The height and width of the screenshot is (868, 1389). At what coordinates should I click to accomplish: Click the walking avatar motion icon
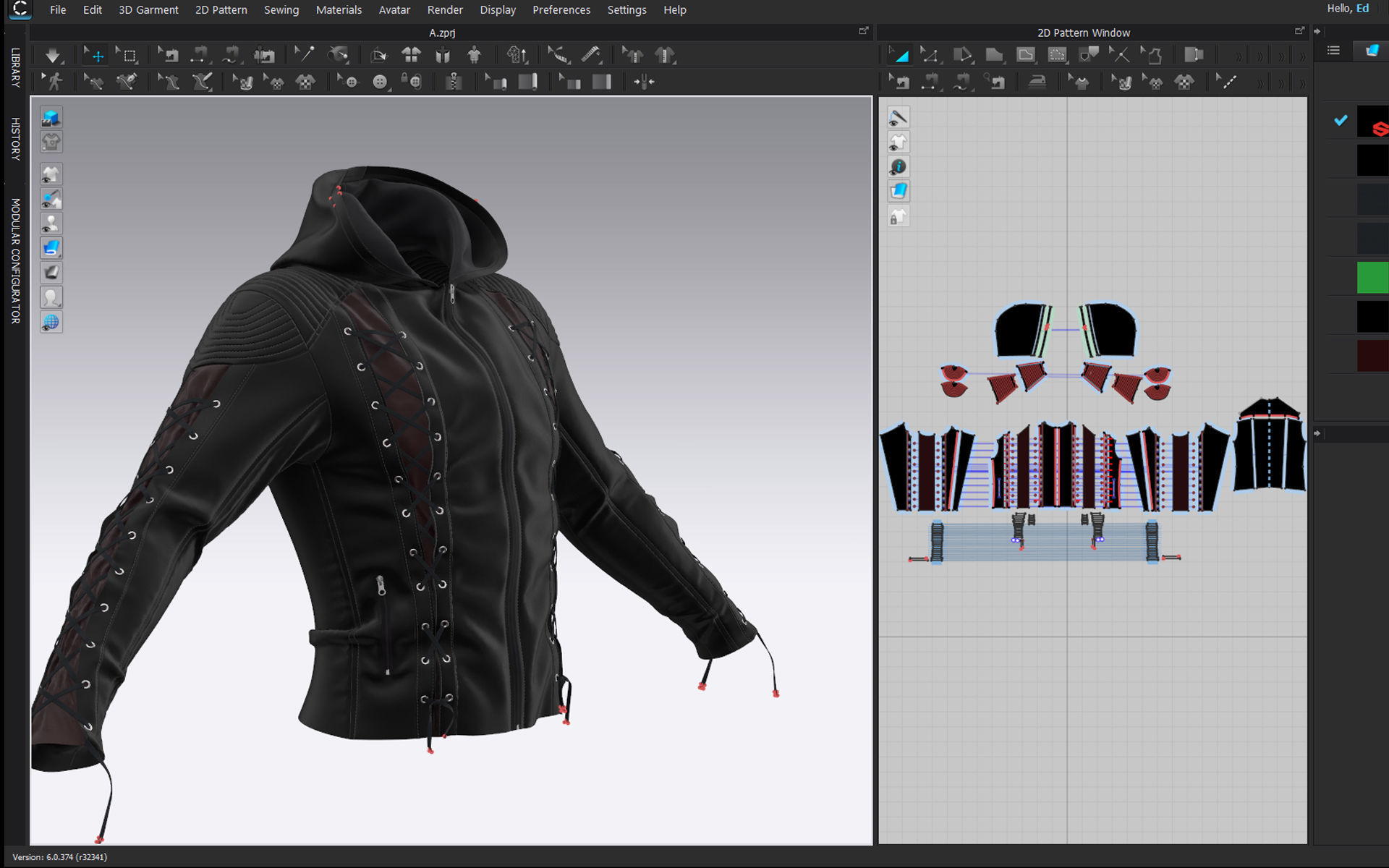pos(53,82)
